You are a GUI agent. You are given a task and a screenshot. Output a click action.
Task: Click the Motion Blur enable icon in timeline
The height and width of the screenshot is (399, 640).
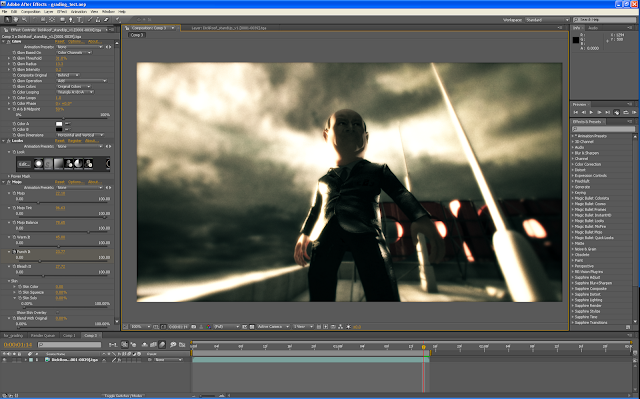(x=162, y=345)
